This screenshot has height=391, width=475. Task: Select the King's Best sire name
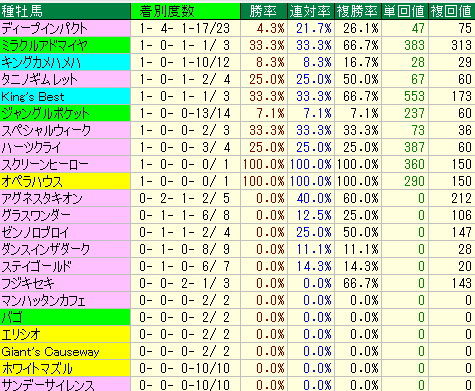(33, 97)
